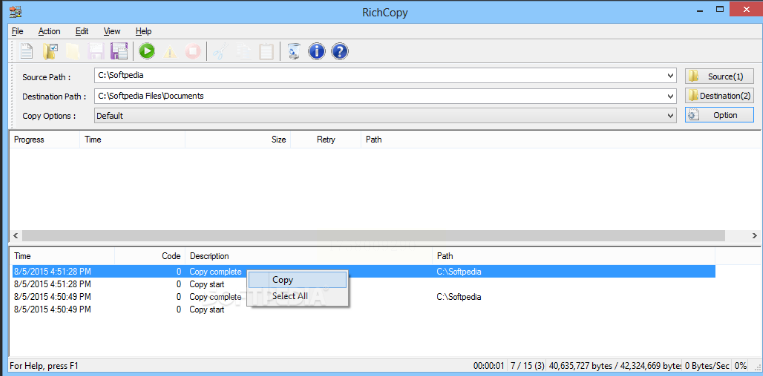
Task: Click the Source(1) button
Action: pyautogui.click(x=719, y=76)
